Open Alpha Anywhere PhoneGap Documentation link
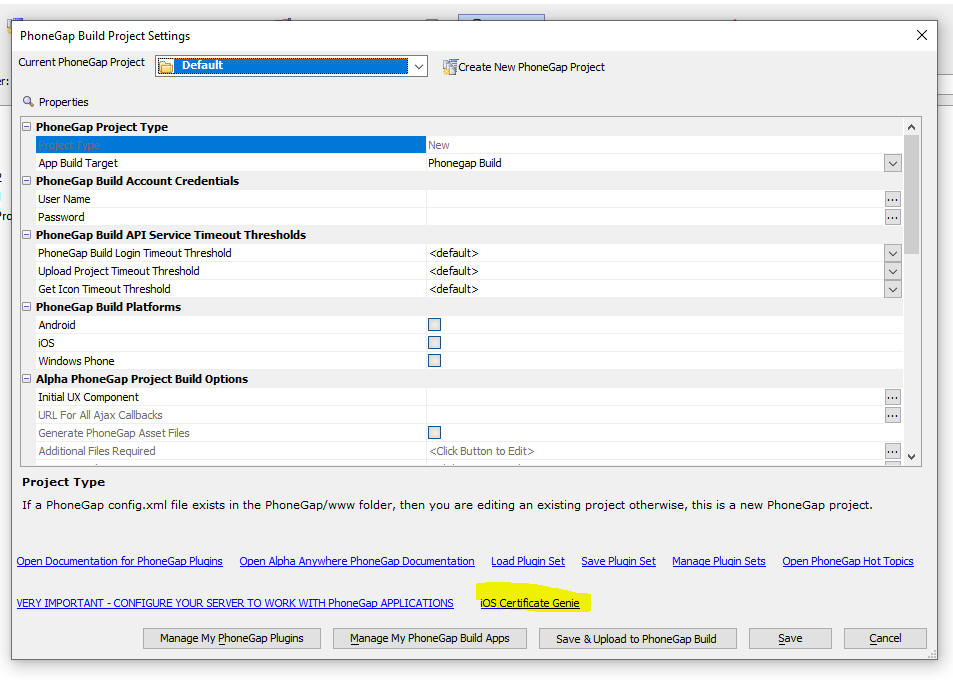Viewport: 953px width, 697px height. tap(357, 561)
